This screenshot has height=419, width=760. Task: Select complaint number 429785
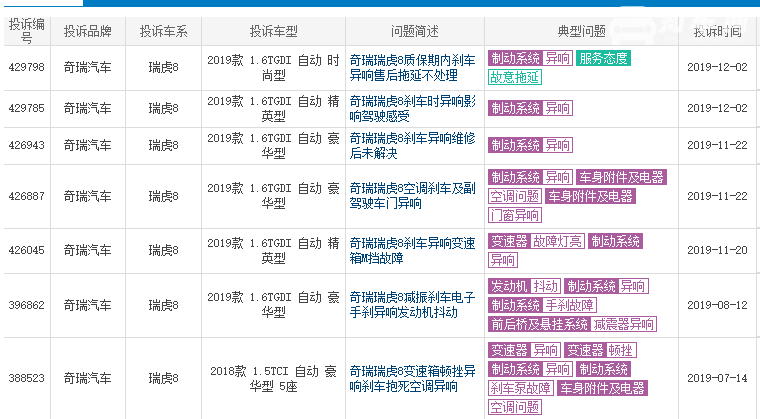(27, 108)
